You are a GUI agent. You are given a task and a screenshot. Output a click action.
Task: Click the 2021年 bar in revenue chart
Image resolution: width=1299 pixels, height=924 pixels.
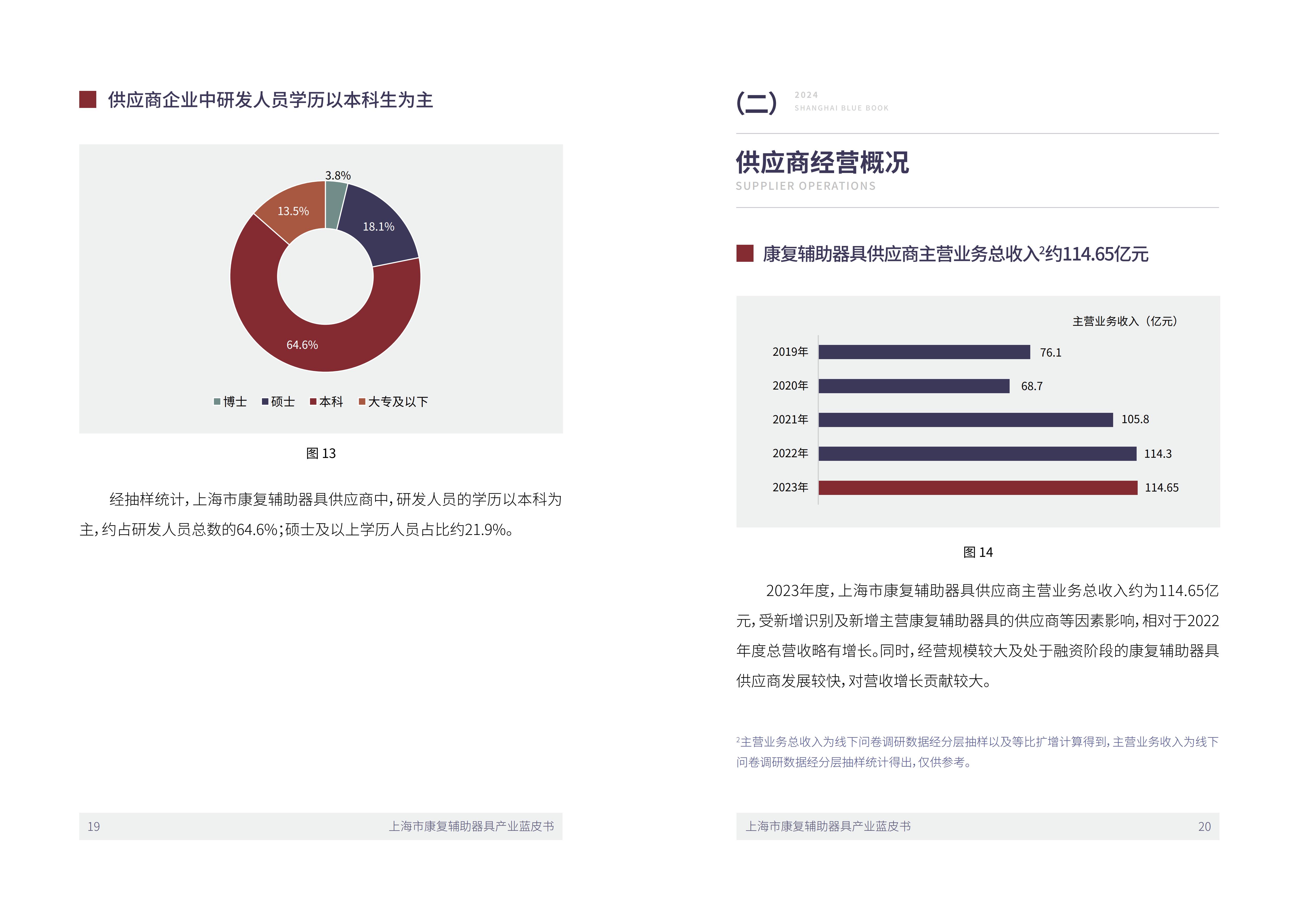966,420
